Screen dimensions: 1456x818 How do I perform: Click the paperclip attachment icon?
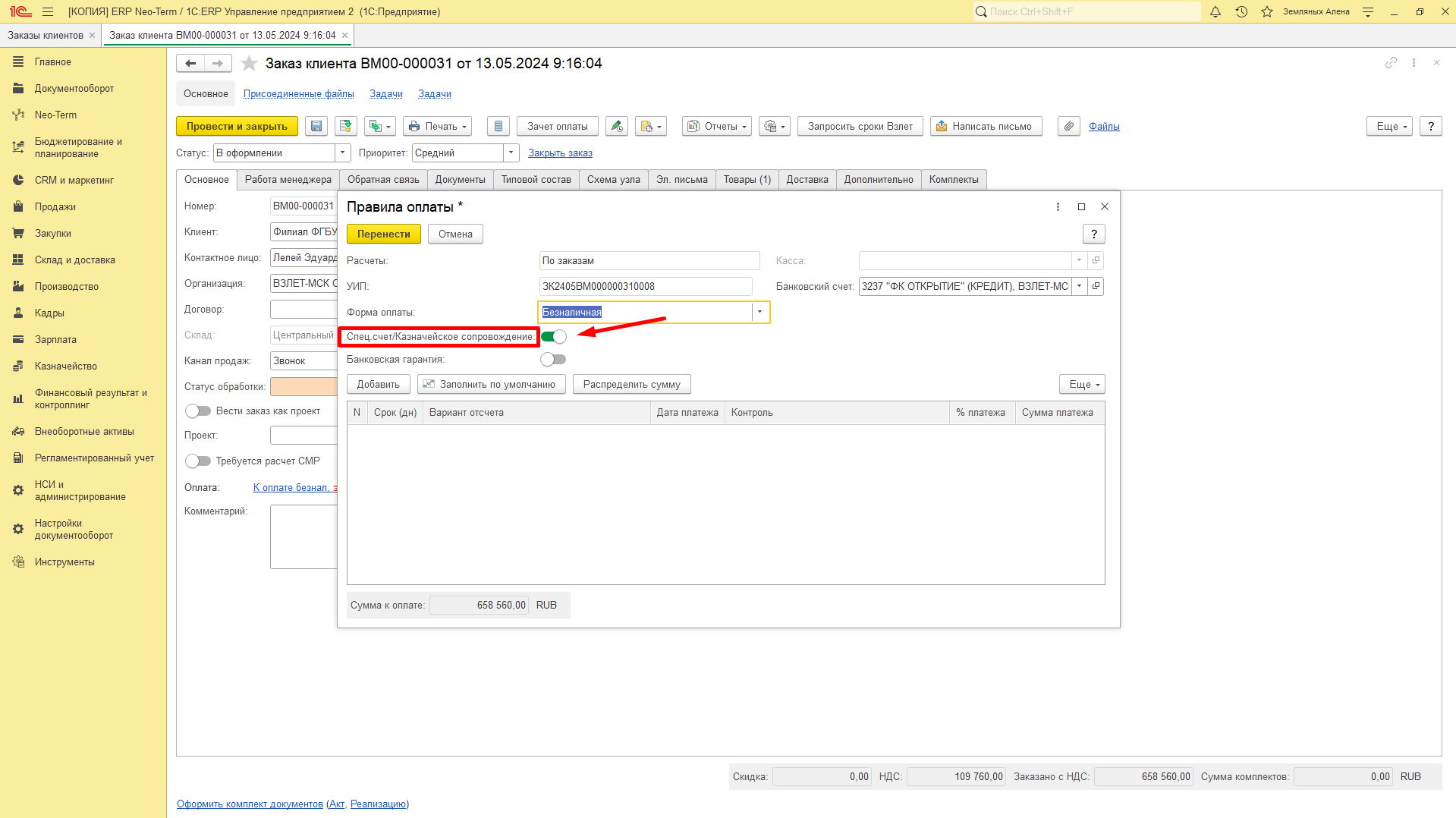point(1068,126)
